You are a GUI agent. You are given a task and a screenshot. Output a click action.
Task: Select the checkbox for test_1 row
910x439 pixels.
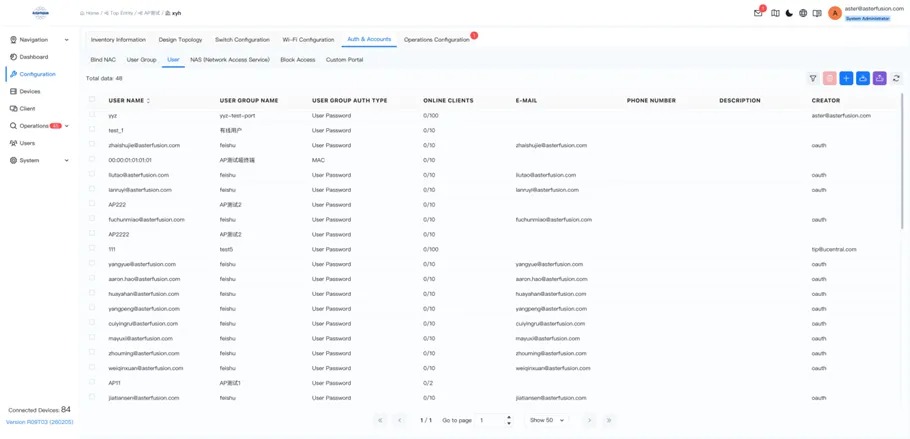point(92,130)
